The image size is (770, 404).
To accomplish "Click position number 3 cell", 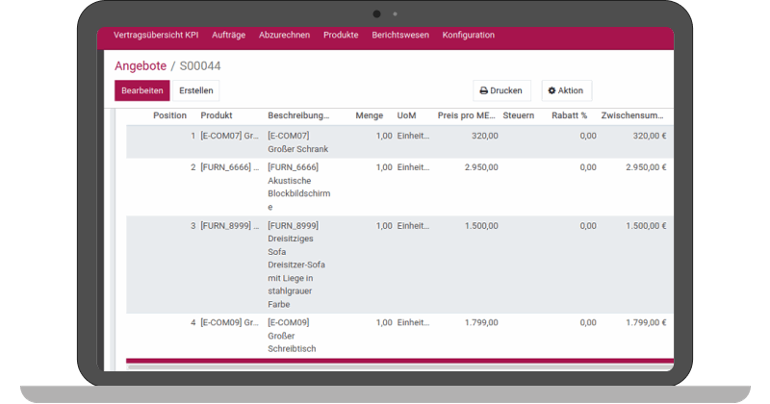I will point(193,226).
